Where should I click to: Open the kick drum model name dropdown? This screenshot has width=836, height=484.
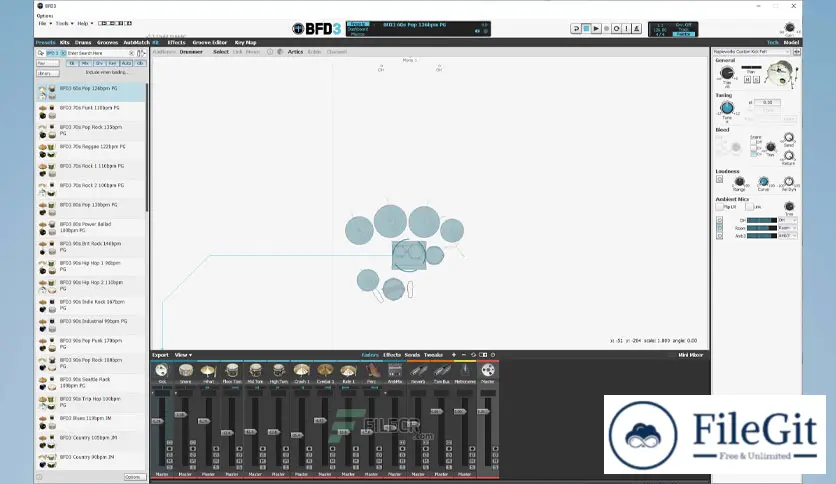coord(752,52)
